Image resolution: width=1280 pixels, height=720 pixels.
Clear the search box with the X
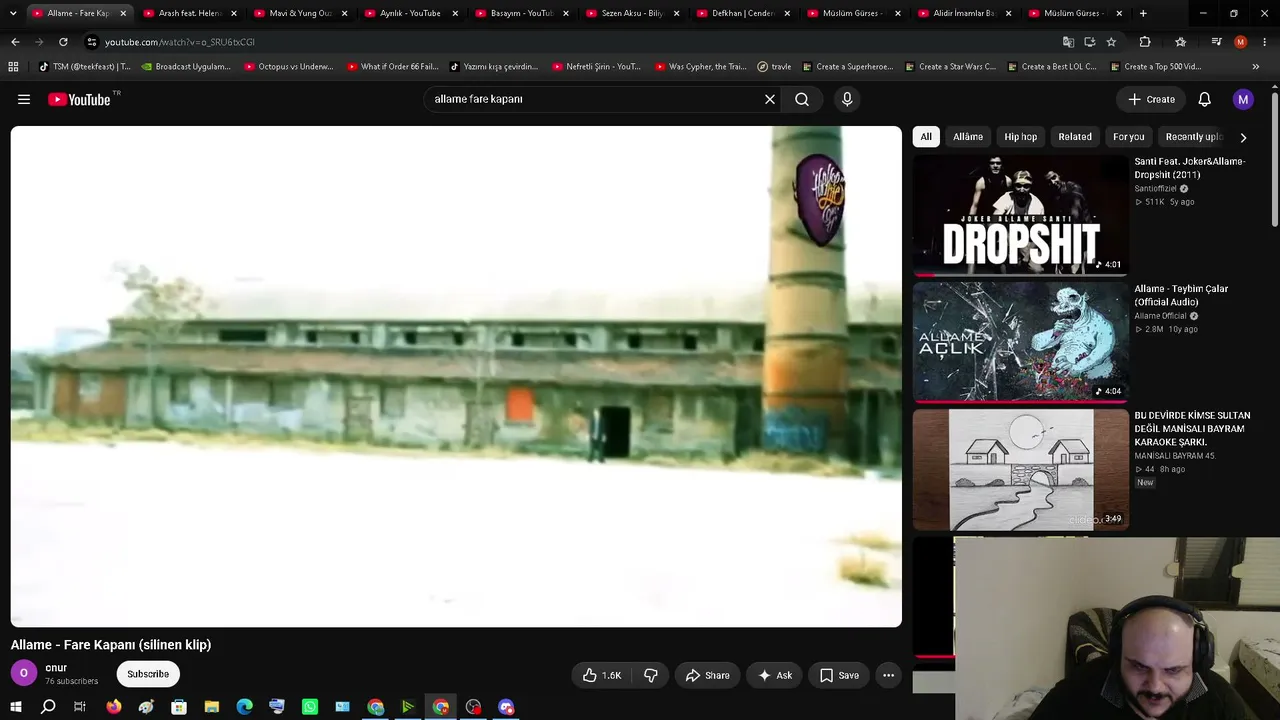(770, 99)
